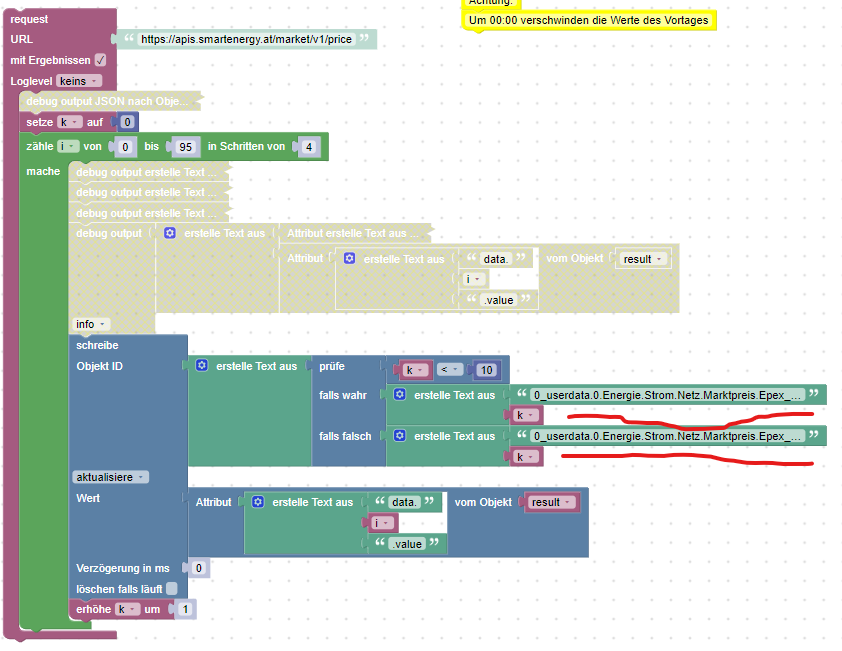The width and height of the screenshot is (842, 651).
Task: Edit 'falls wahr' object ID path text
Action: 667,395
